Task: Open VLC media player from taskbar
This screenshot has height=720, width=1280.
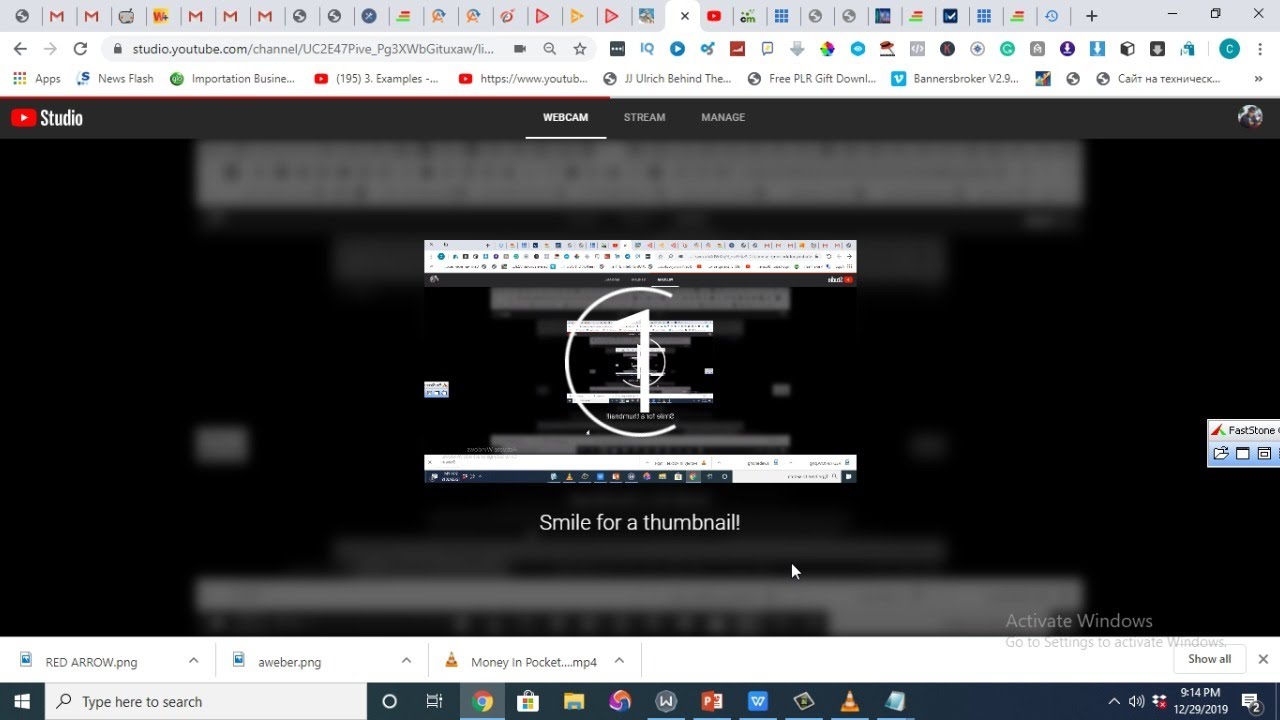Action: [850, 701]
